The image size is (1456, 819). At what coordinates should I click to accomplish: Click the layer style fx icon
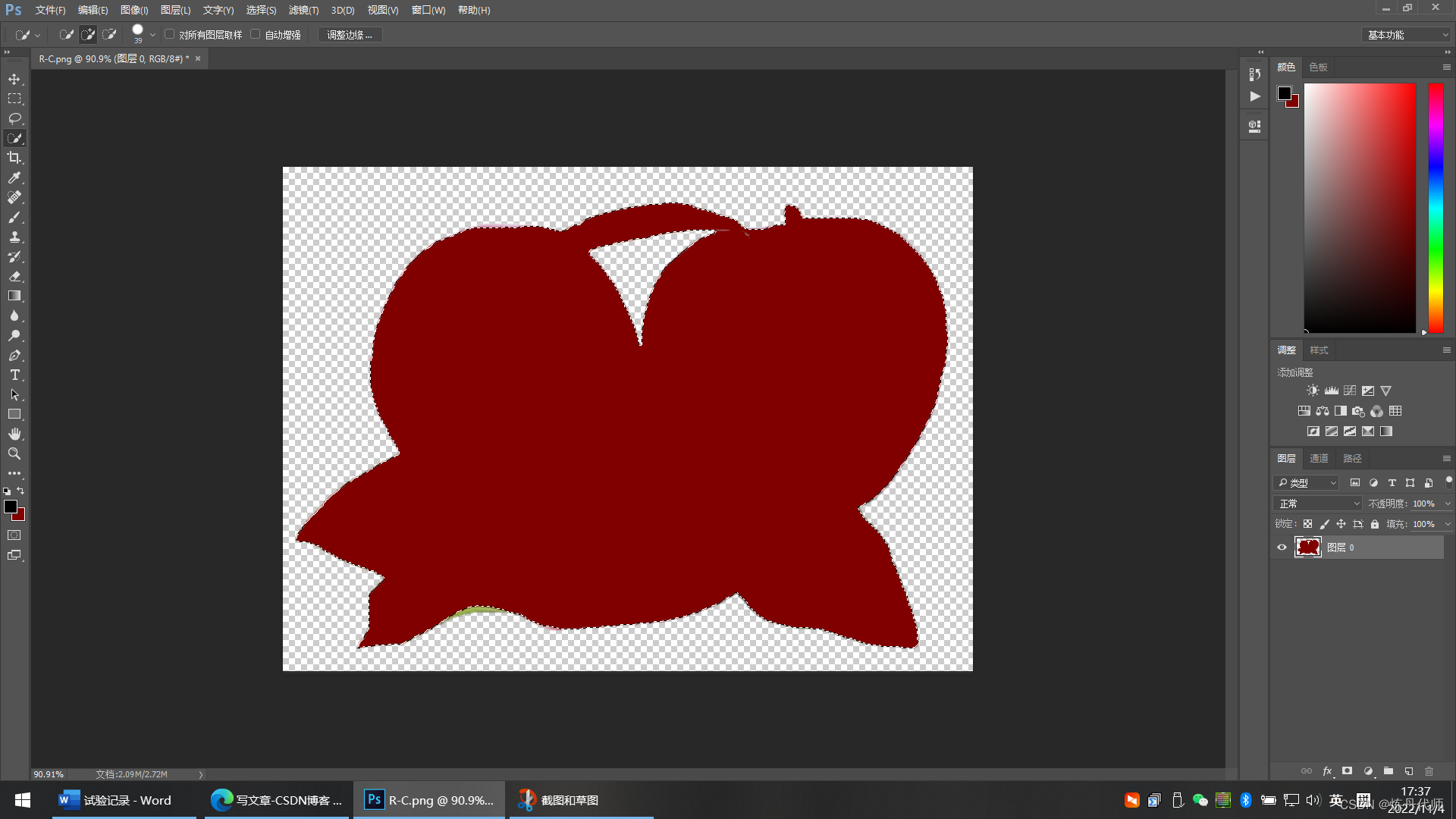pyautogui.click(x=1327, y=771)
